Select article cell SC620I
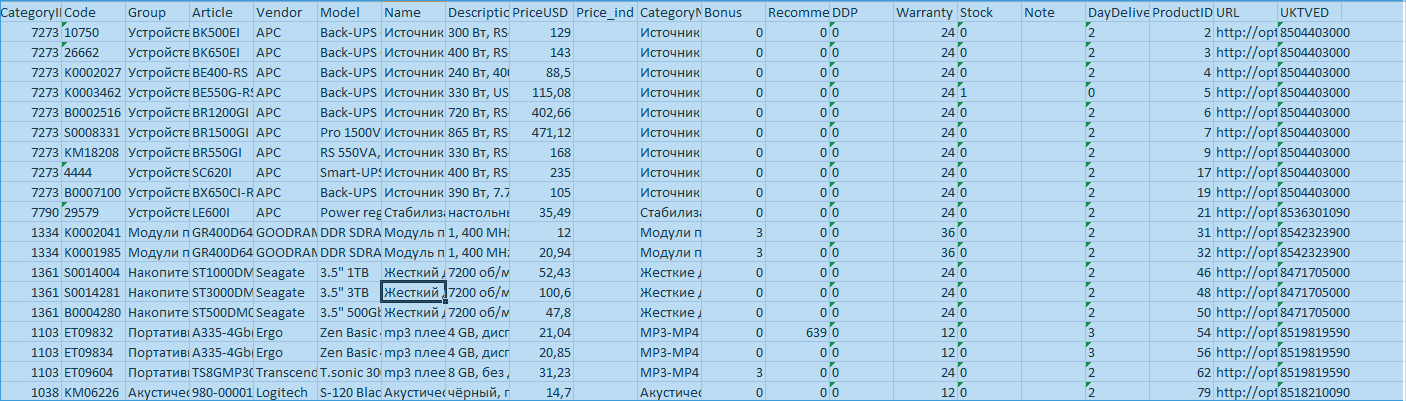The image size is (1406, 401). coord(222,173)
